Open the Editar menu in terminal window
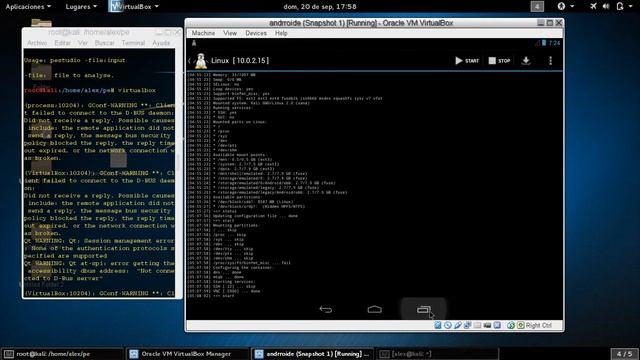Image resolution: width=640 pixels, height=360 pixels. click(62, 43)
